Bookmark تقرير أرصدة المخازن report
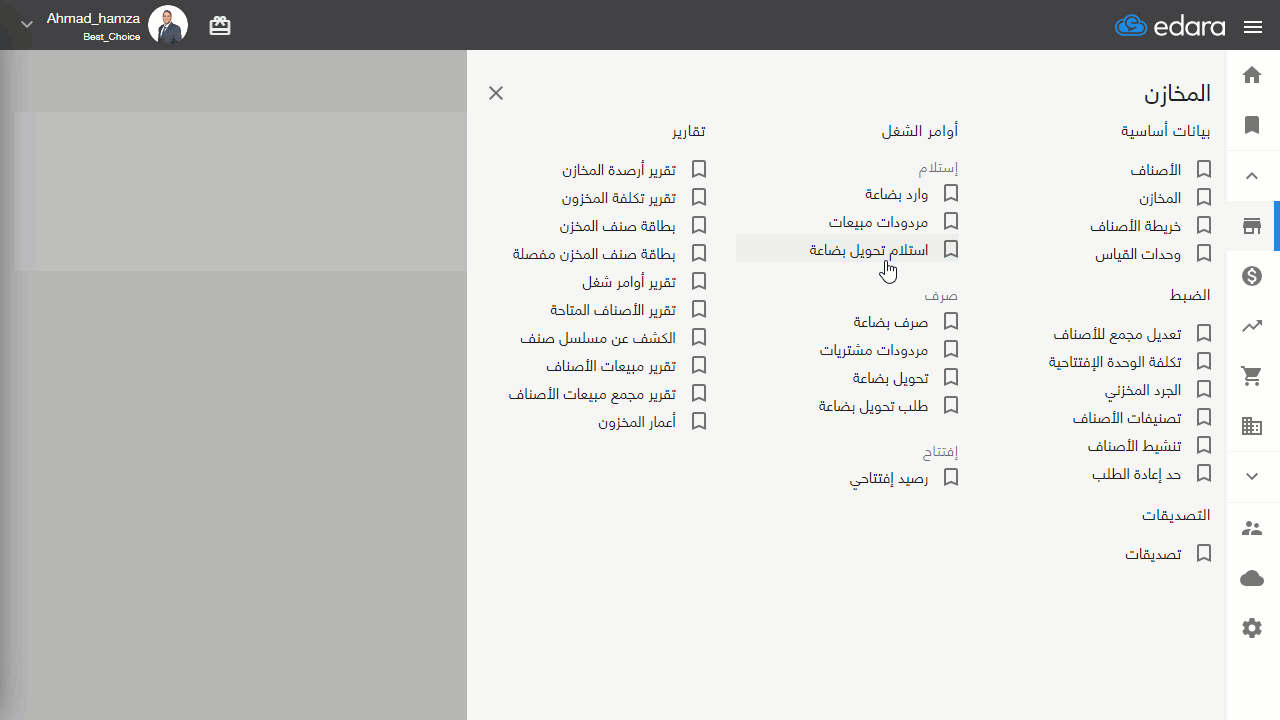The height and width of the screenshot is (720, 1280). click(699, 170)
